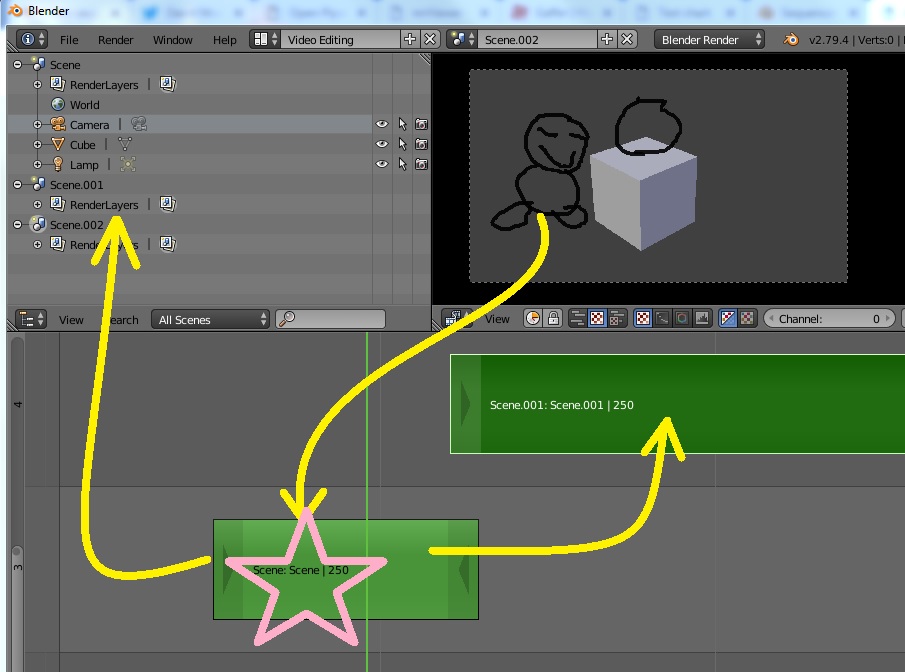The image size is (905, 672).
Task: Toggle the sequencer use-backdrop clock icon
Action: coord(533,319)
